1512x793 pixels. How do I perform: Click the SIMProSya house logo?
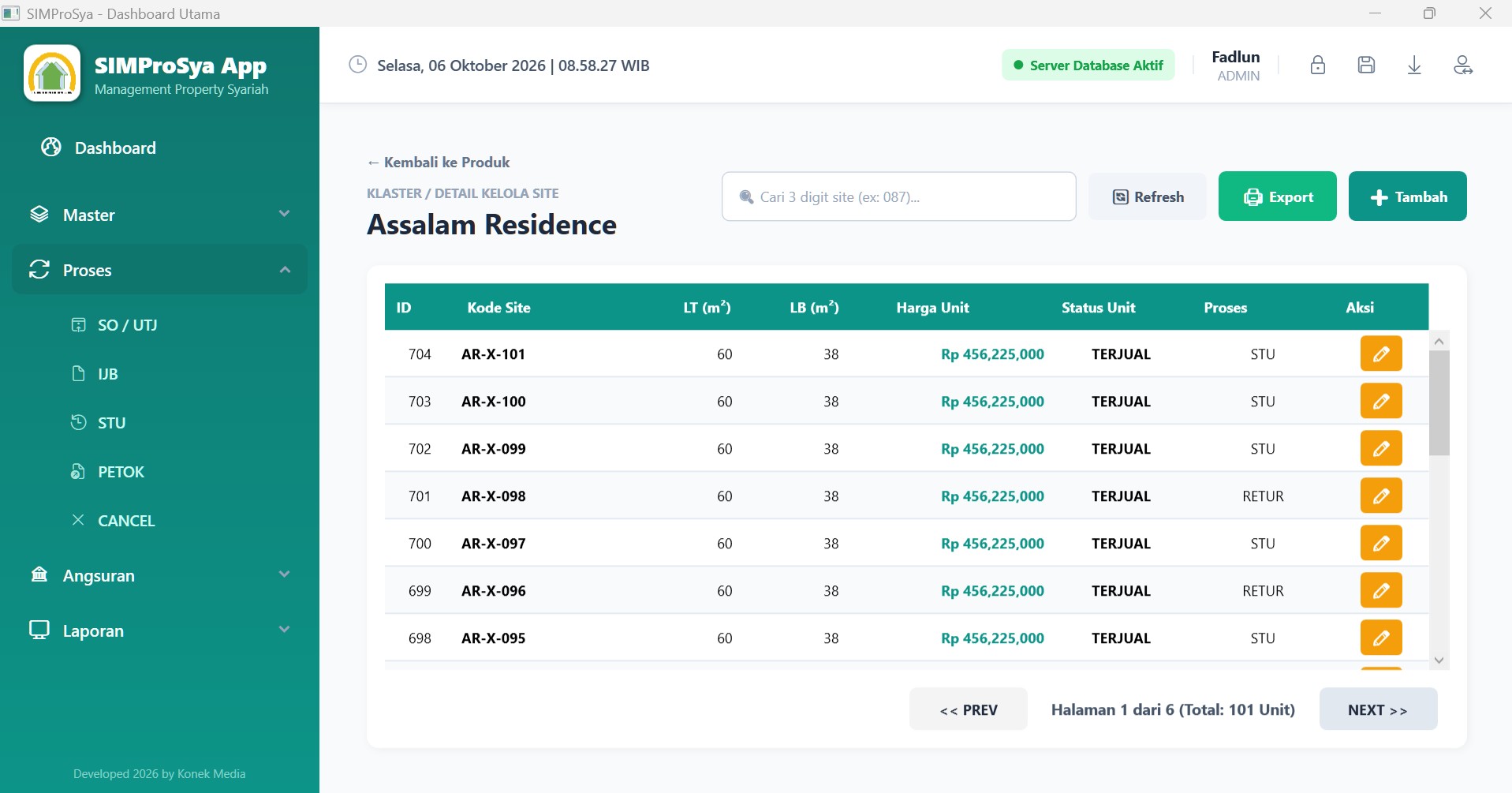click(x=52, y=73)
